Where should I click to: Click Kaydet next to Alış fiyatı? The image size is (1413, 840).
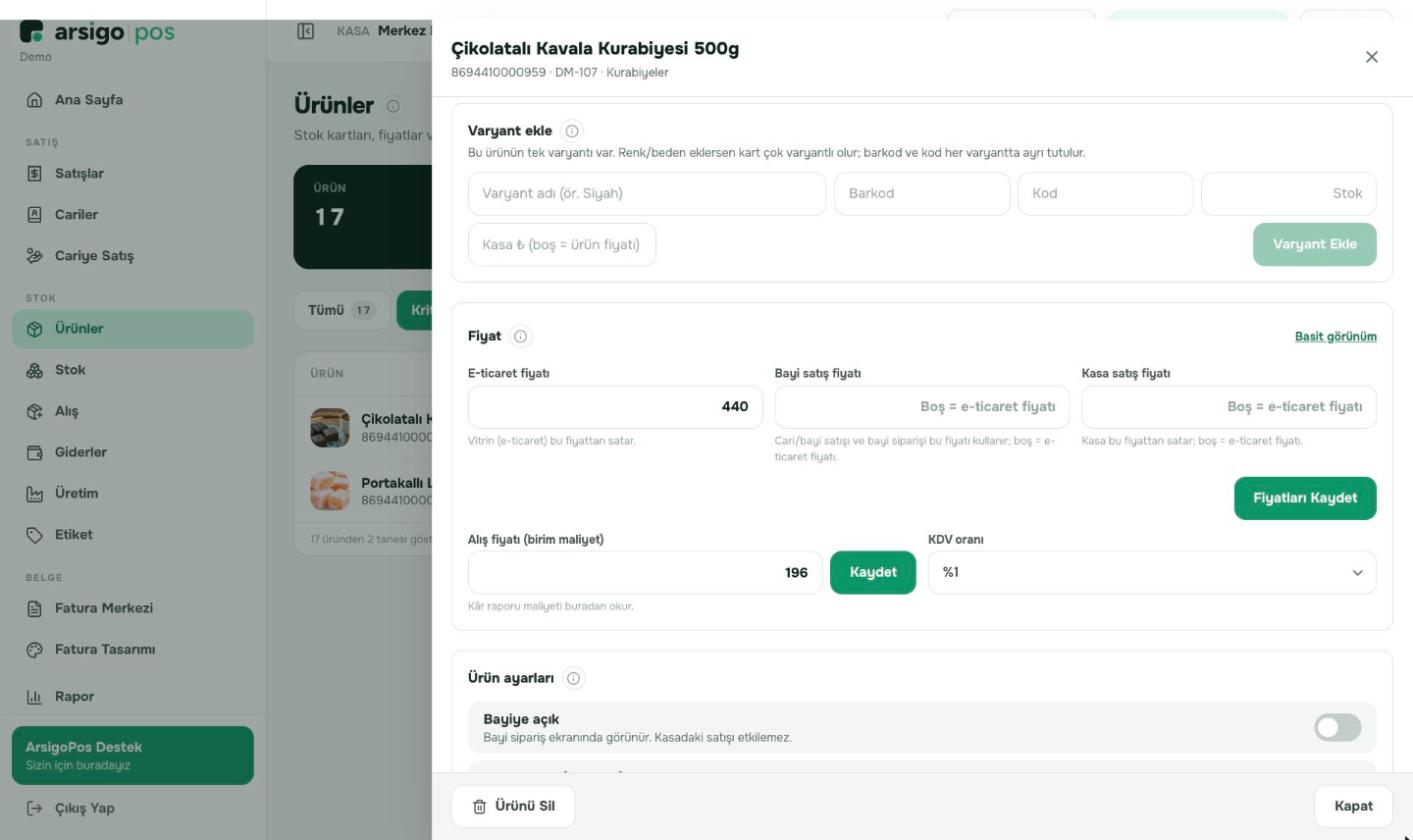(873, 573)
